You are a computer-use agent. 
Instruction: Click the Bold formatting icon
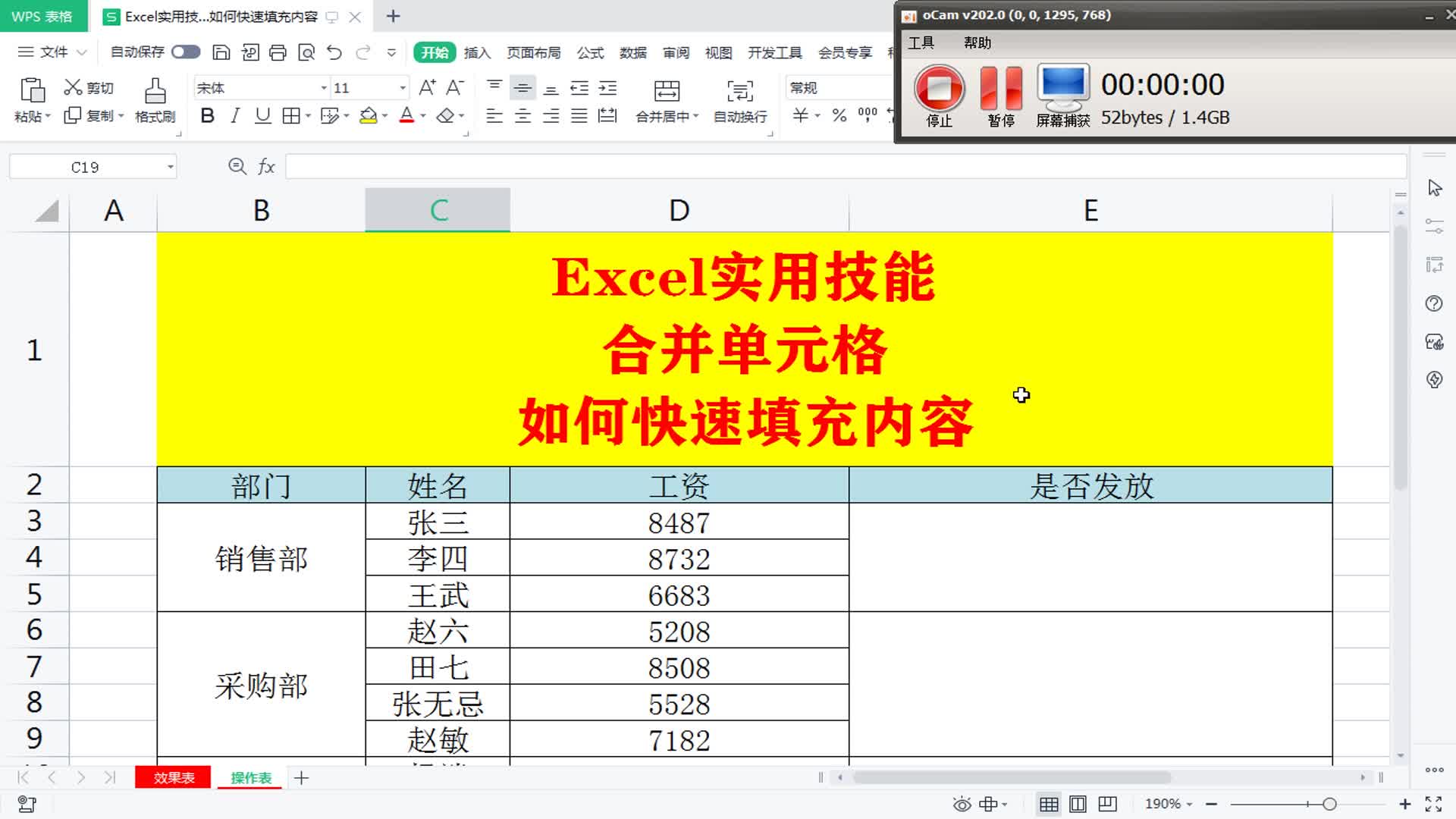point(207,116)
